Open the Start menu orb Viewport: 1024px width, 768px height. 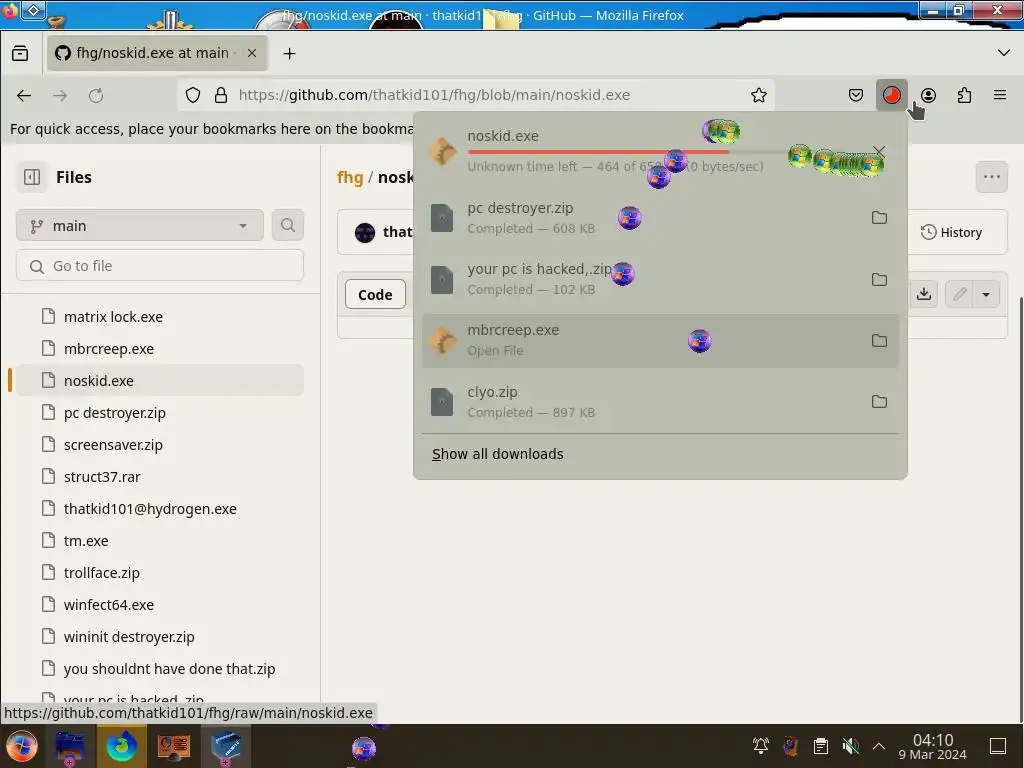pyautogui.click(x=22, y=746)
